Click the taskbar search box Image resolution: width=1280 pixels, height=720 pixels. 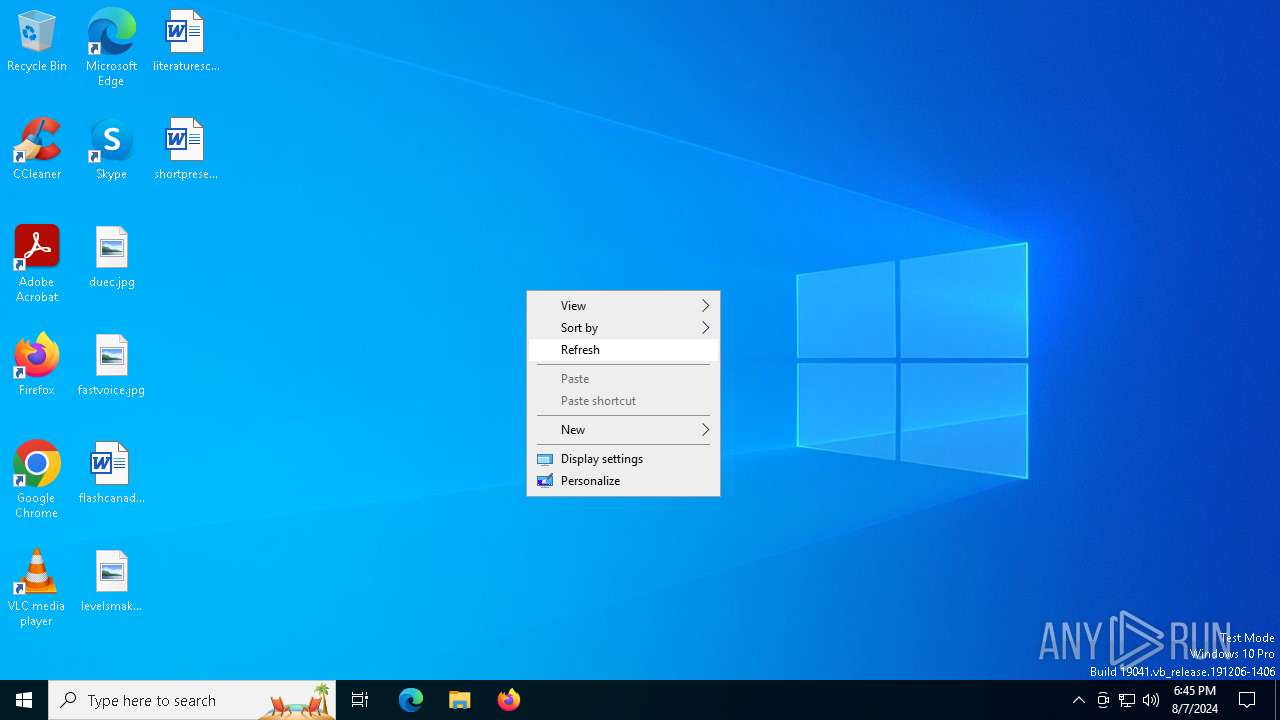192,700
